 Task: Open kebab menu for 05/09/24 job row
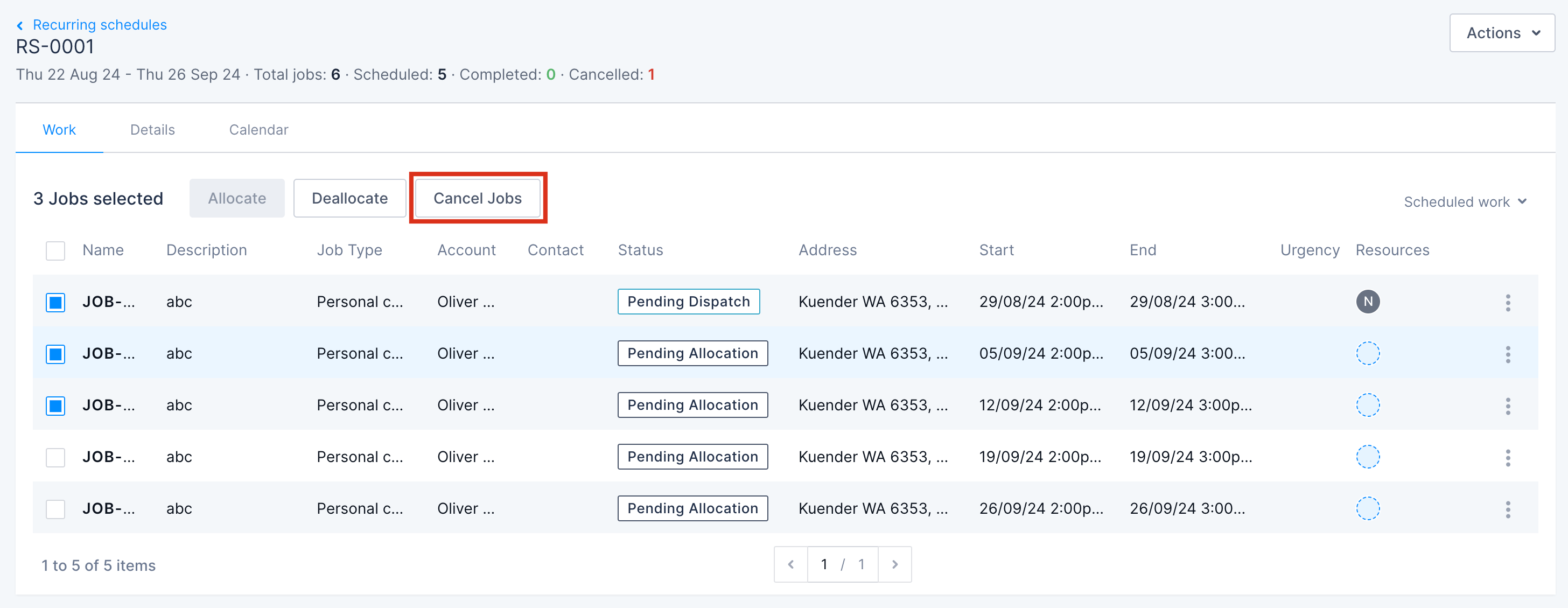pyautogui.click(x=1508, y=354)
